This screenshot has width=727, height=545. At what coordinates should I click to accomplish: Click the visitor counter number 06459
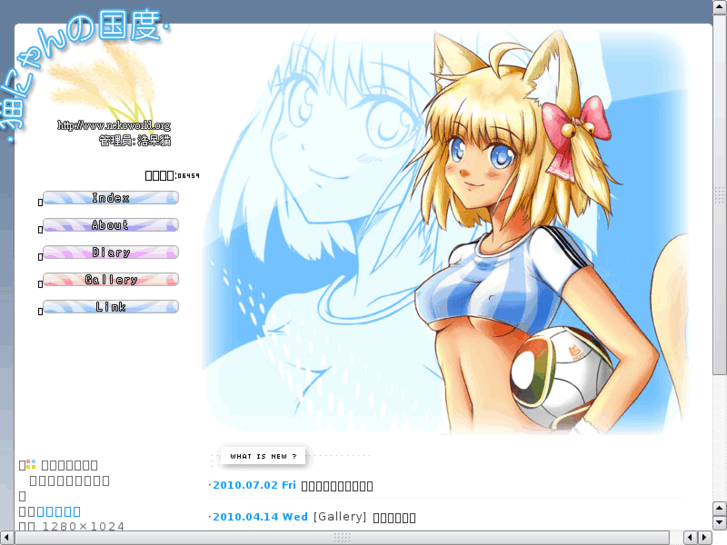(x=188, y=176)
